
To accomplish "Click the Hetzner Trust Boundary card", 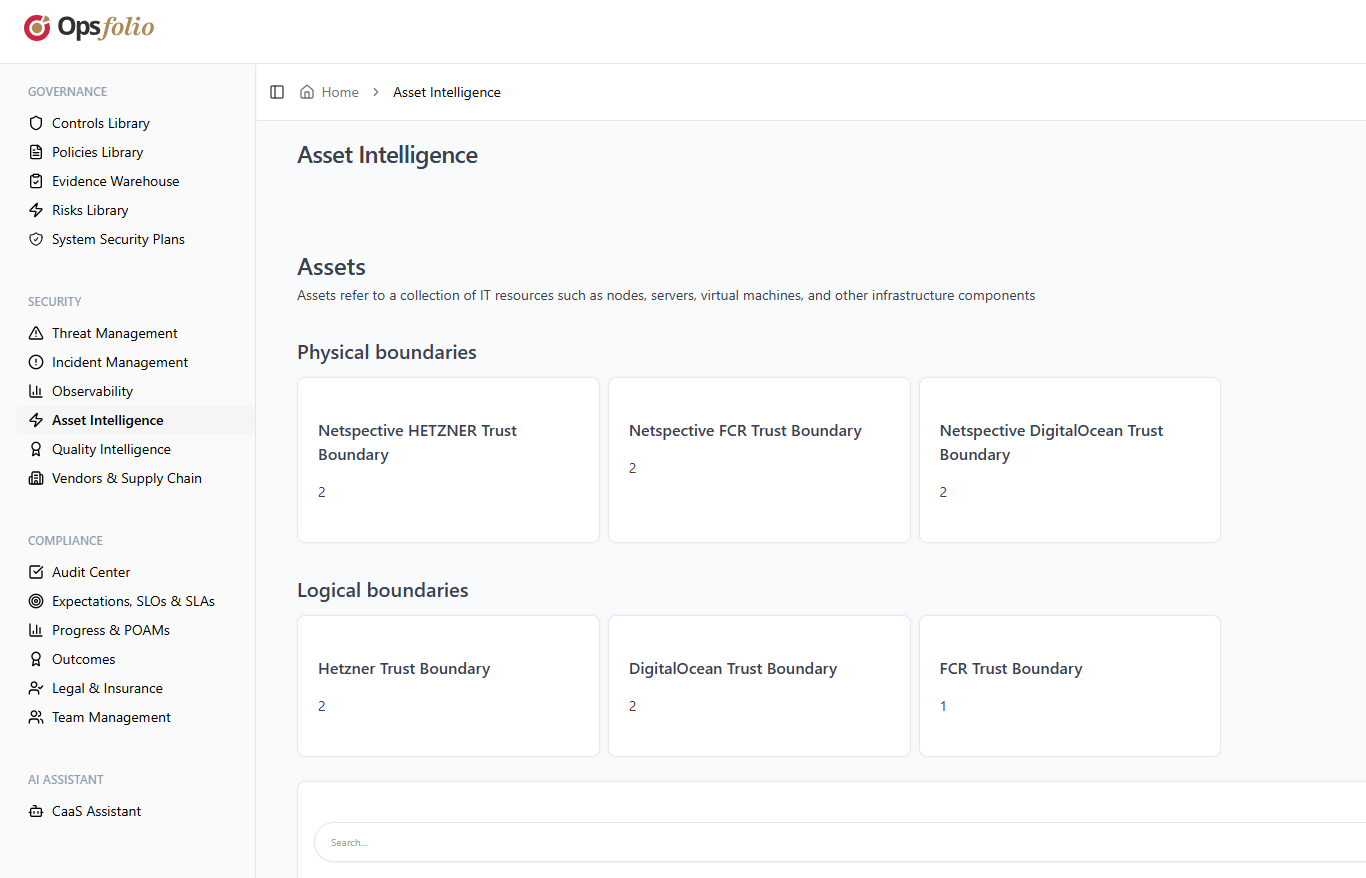I will [x=447, y=686].
